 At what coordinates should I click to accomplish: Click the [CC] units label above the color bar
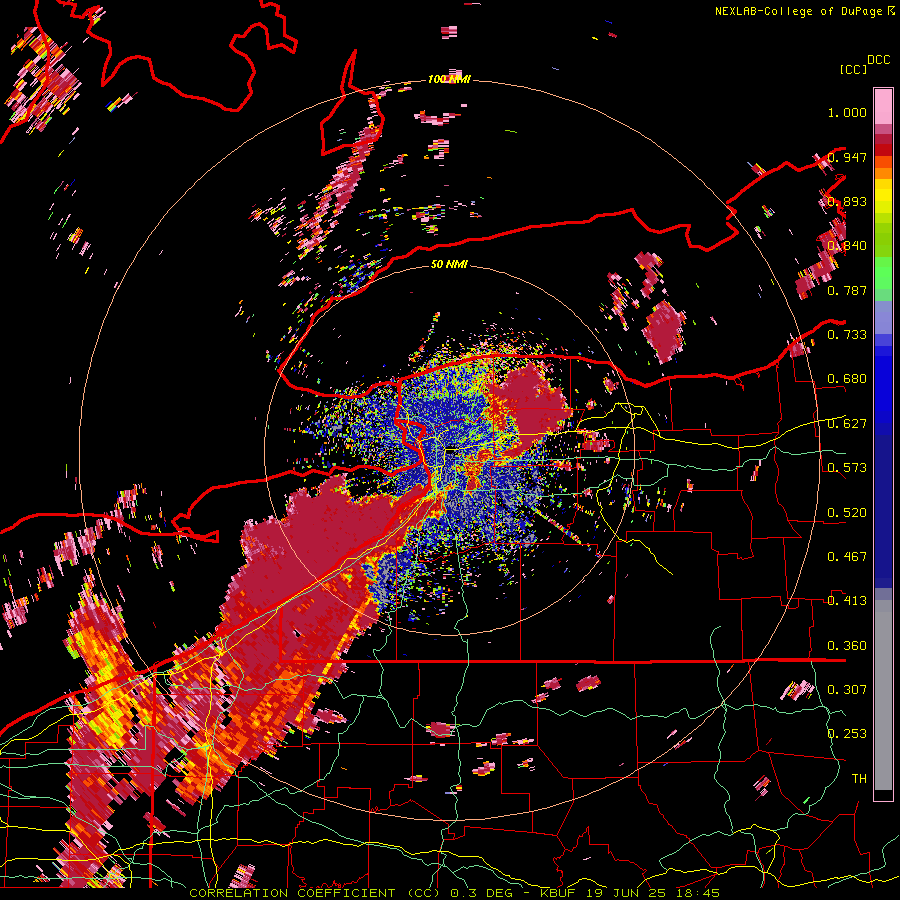point(852,69)
